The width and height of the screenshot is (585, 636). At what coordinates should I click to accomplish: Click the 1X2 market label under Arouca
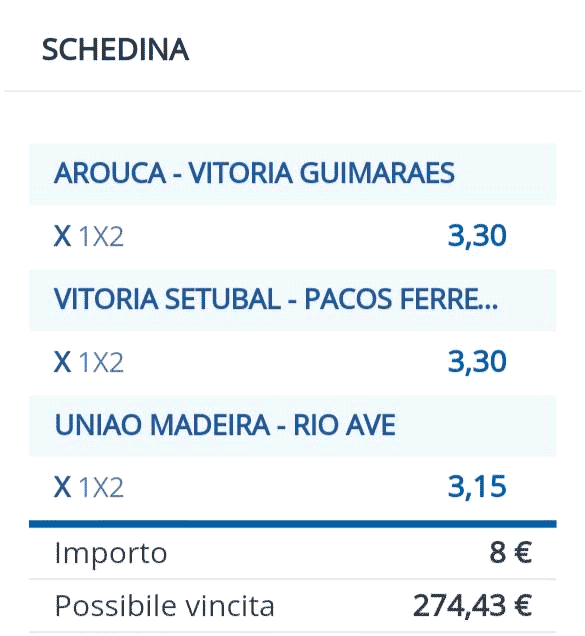(x=101, y=236)
